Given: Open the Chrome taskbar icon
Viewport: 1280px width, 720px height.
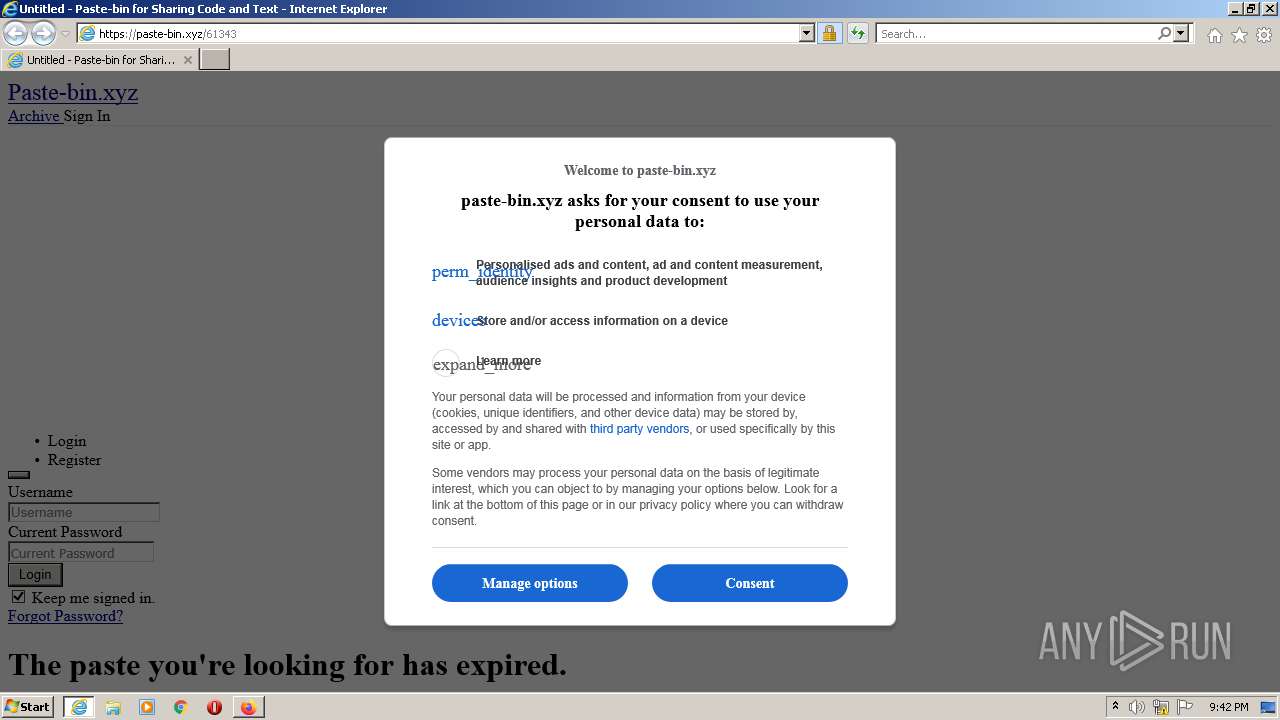Looking at the screenshot, I should 181,707.
